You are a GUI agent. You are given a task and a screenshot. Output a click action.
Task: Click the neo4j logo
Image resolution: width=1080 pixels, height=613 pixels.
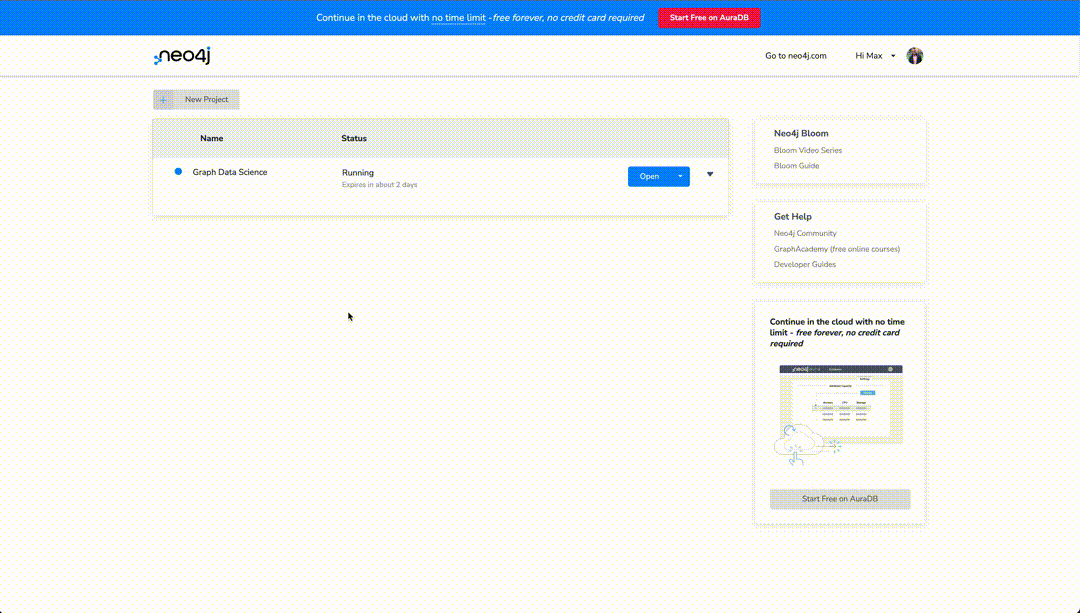[x=182, y=56]
